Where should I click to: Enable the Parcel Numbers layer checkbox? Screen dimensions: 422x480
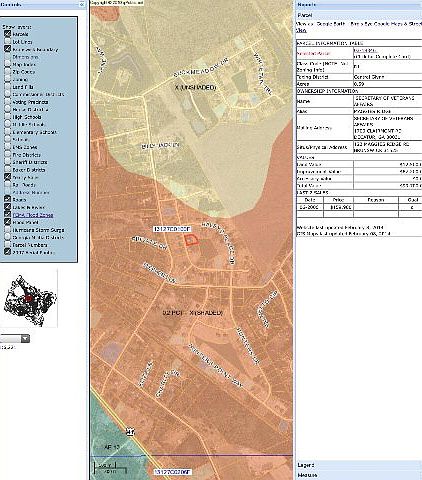[x=8, y=245]
